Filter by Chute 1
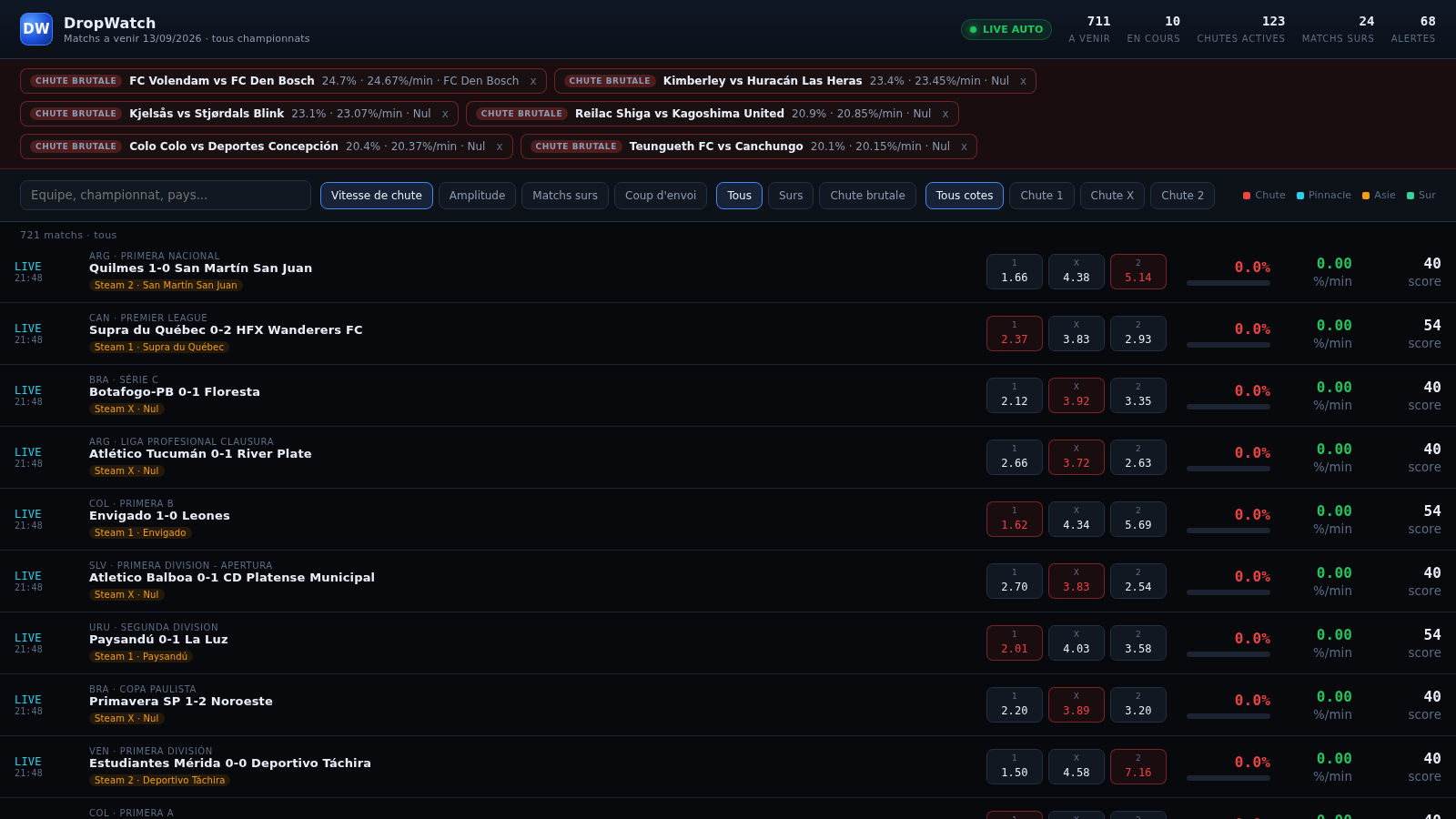1456x819 pixels. click(x=1042, y=196)
